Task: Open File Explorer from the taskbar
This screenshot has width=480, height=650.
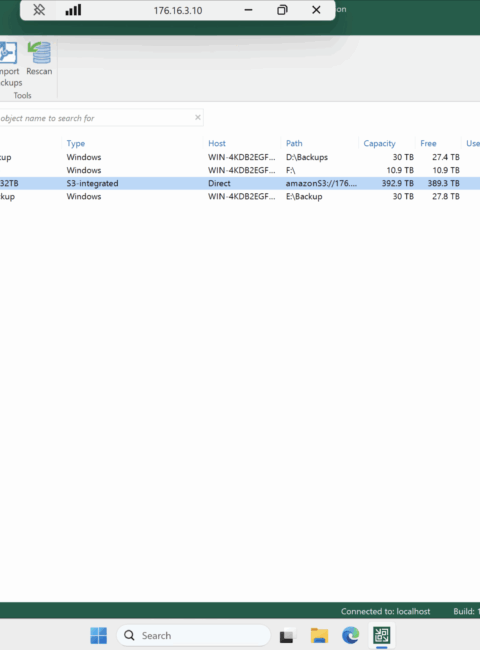Action: tap(319, 635)
